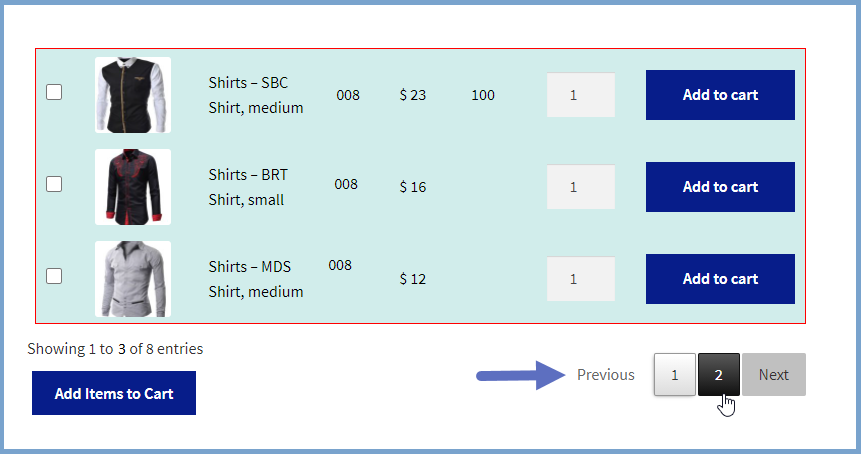Open the Shirts – MDS product title
This screenshot has width=861, height=454.
pyautogui.click(x=250, y=267)
